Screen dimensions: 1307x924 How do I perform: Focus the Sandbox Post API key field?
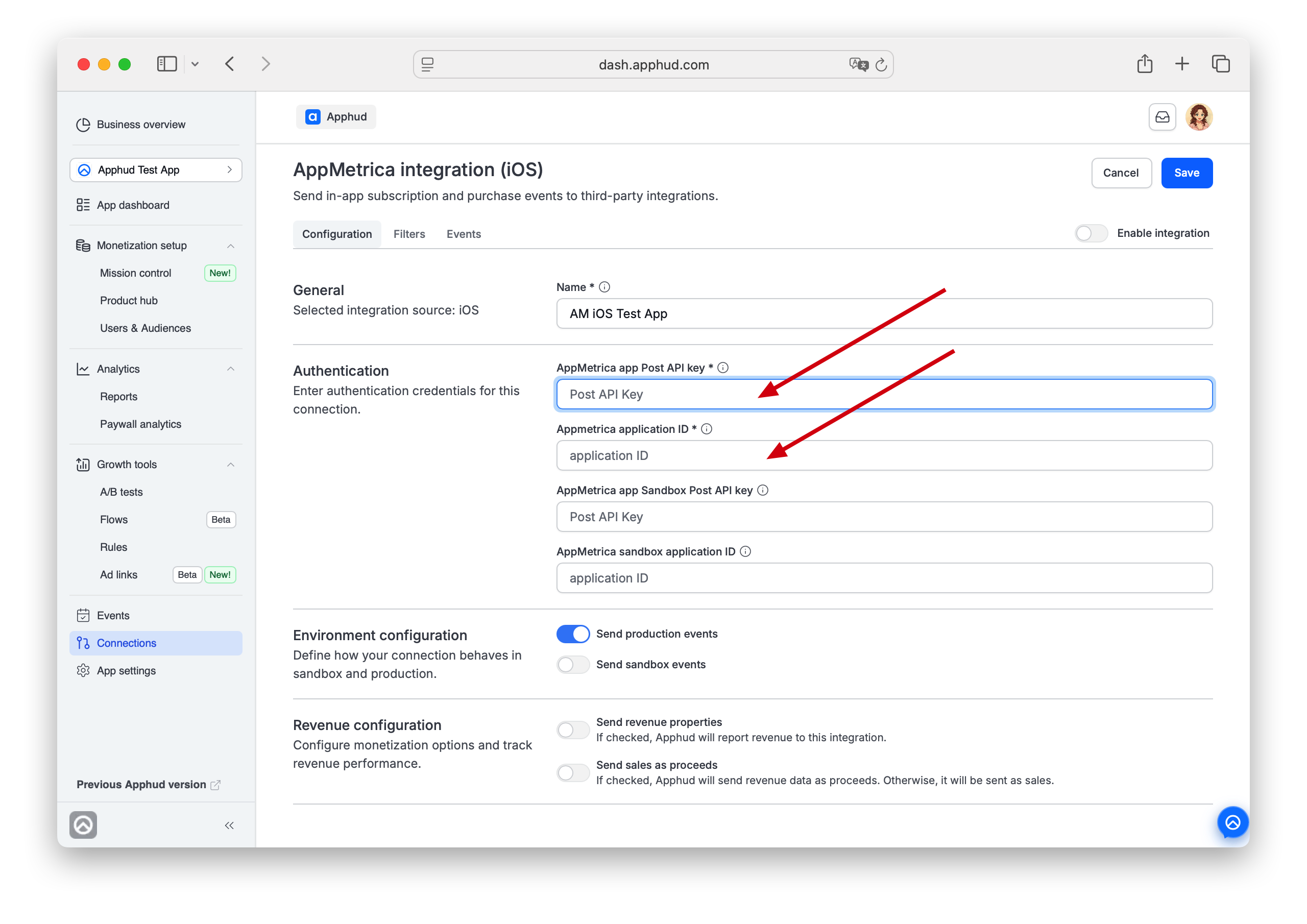pos(884,517)
